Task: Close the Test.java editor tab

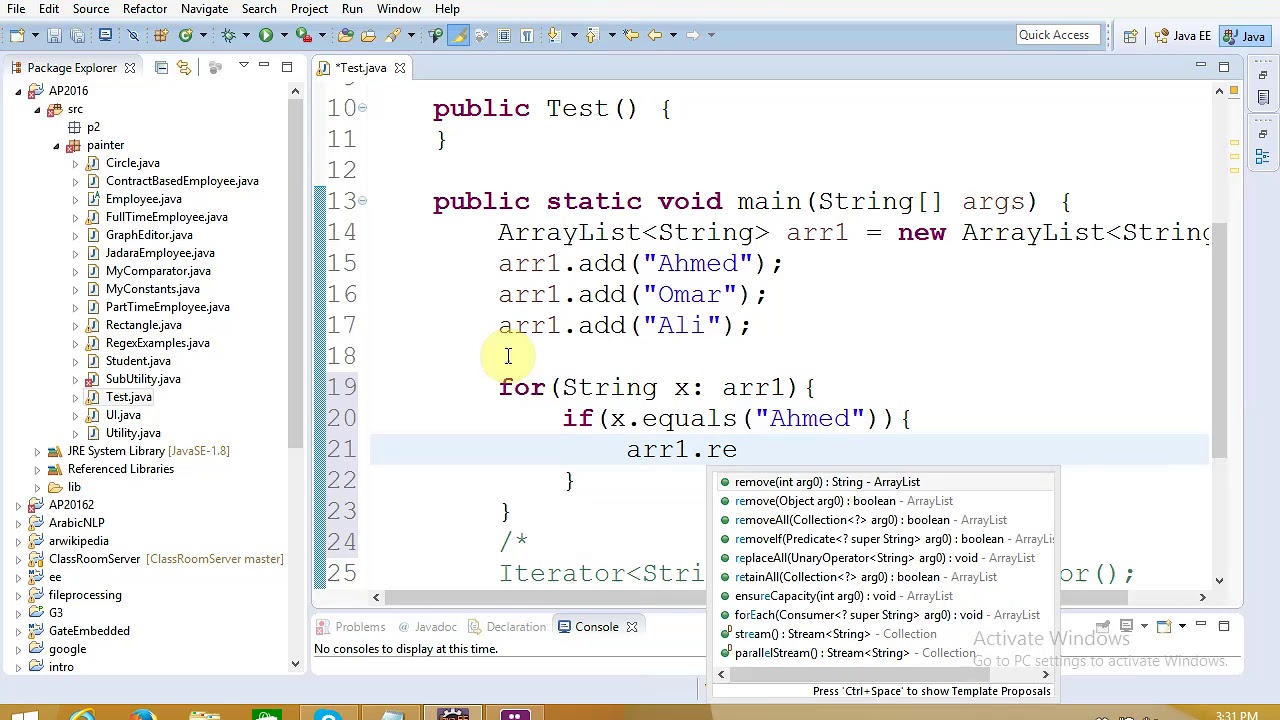Action: click(399, 68)
